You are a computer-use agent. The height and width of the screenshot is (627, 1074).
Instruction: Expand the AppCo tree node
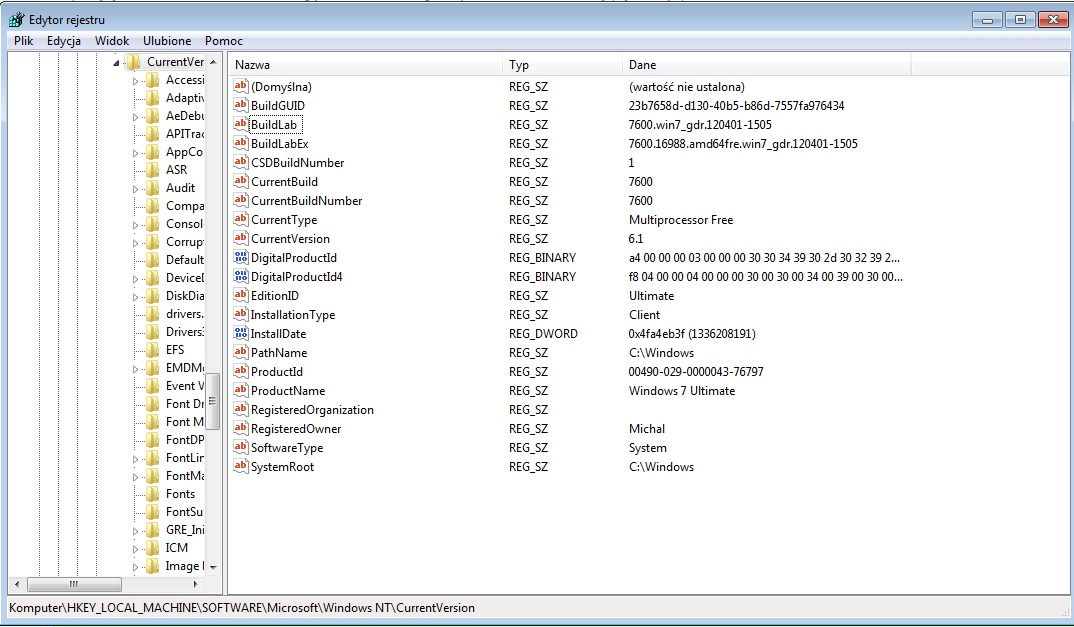click(135, 153)
